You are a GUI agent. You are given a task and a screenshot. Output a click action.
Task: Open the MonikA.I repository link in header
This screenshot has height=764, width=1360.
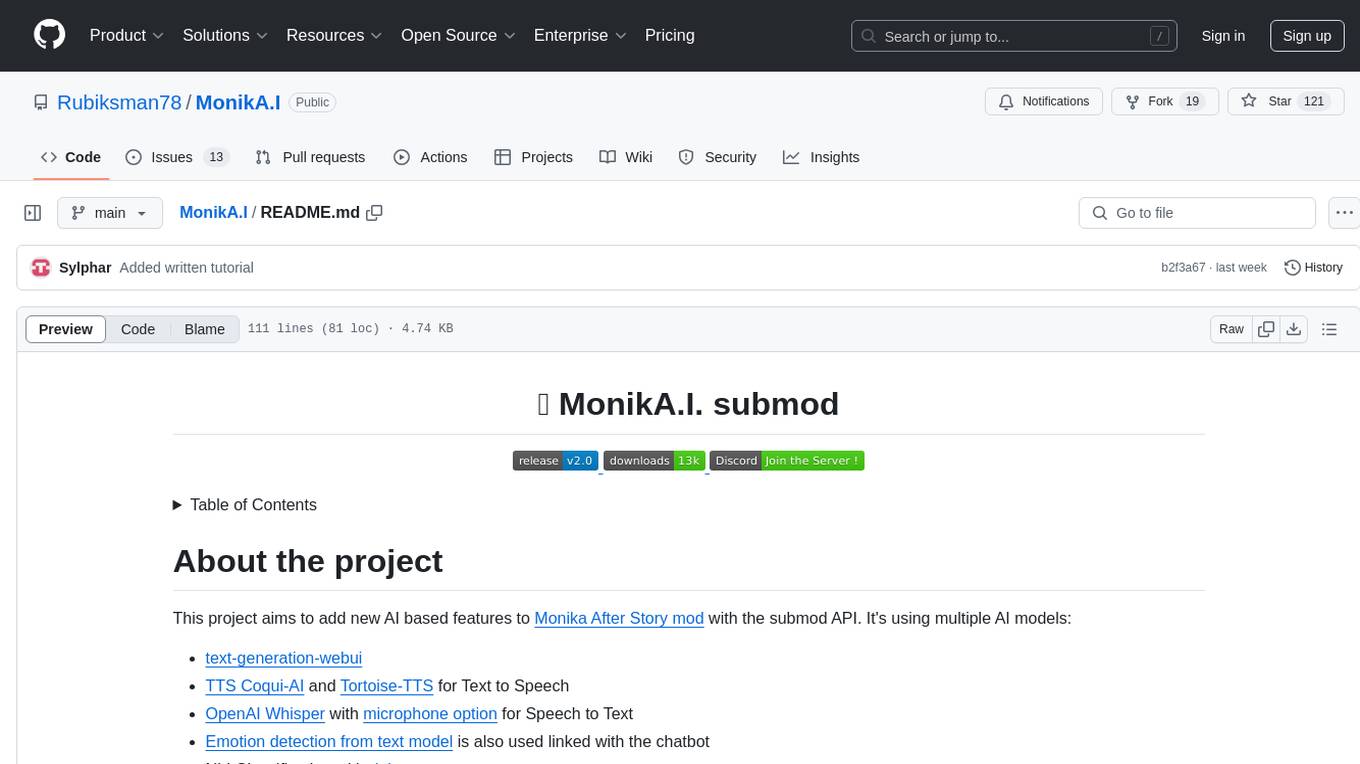click(x=238, y=102)
